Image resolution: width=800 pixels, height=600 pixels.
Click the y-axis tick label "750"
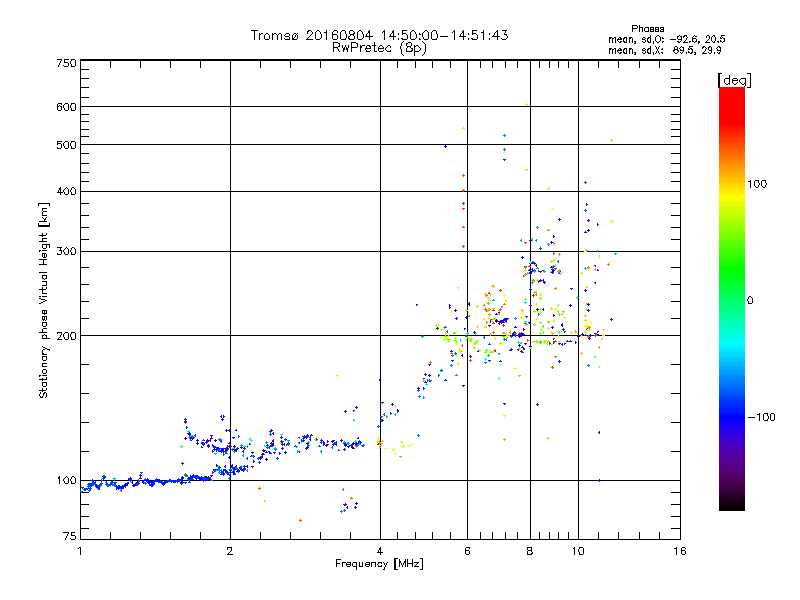point(66,63)
